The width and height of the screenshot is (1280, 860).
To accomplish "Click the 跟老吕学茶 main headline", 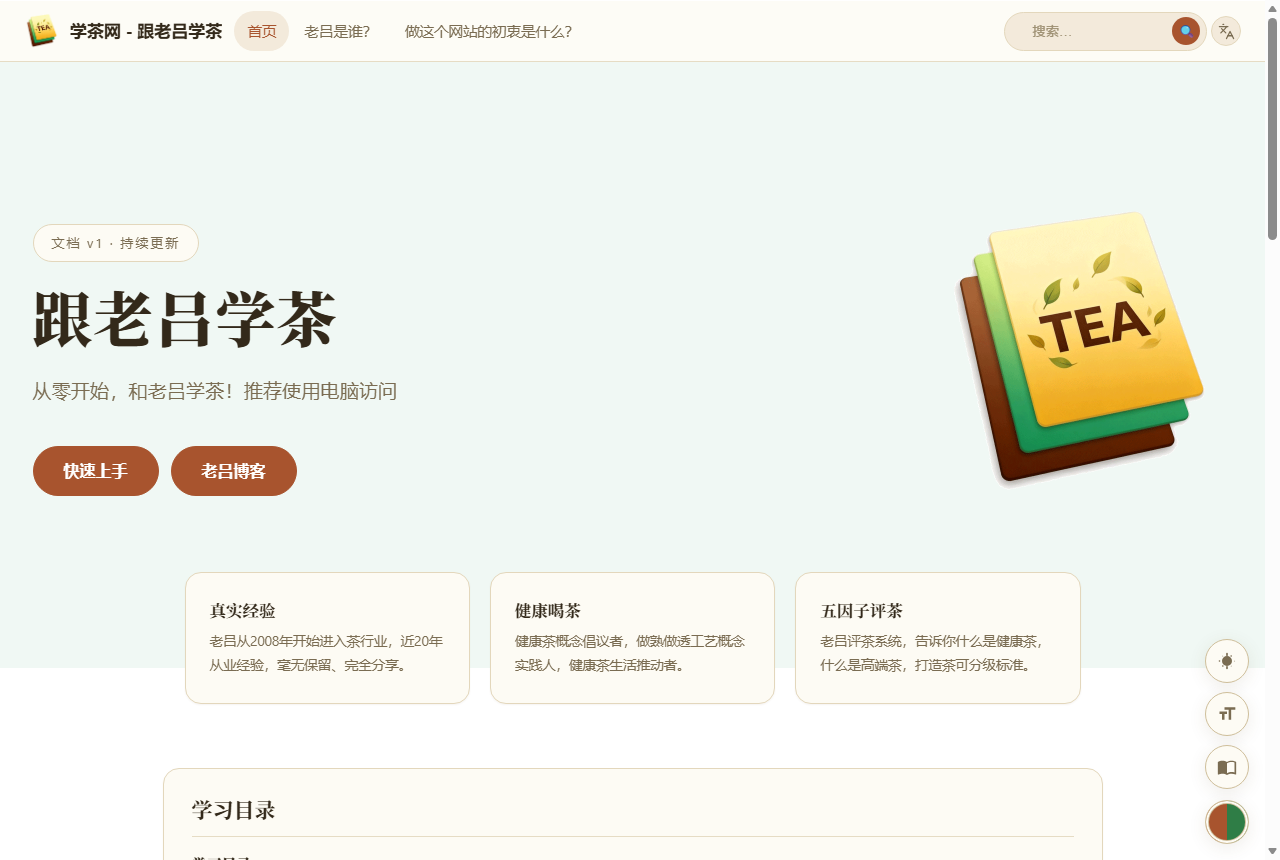I will coord(185,320).
